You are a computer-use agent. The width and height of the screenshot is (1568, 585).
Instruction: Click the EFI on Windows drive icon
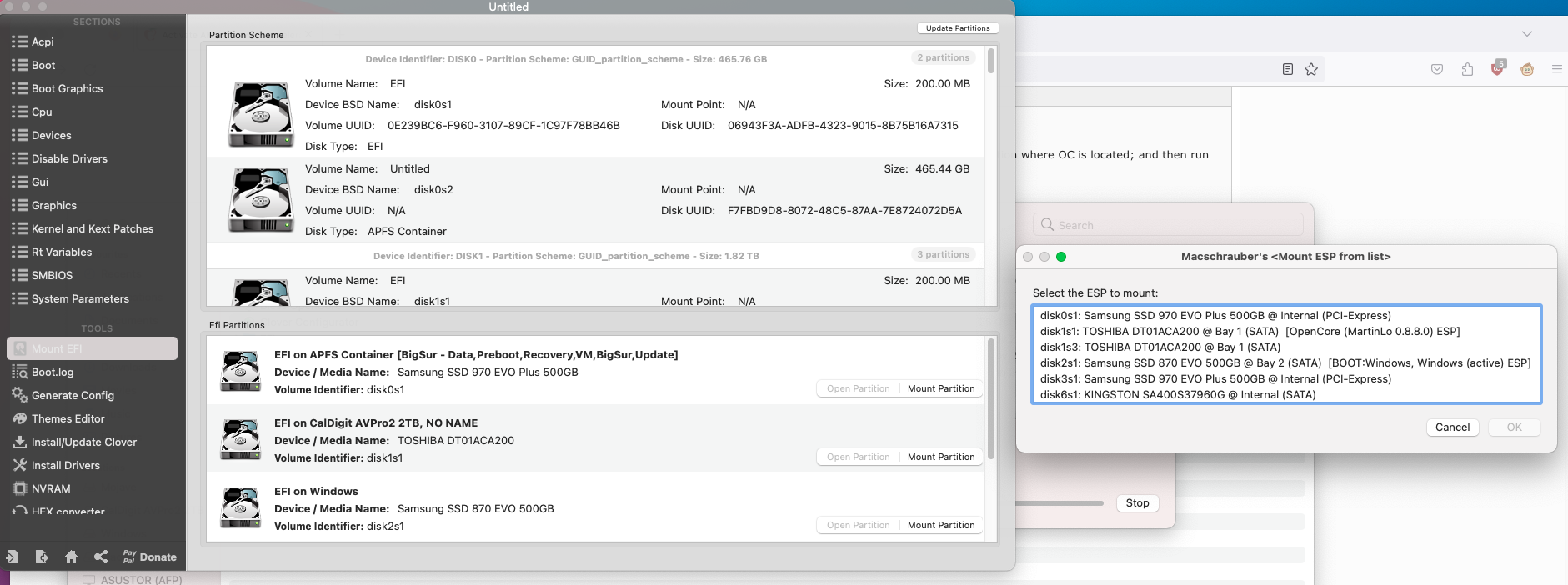pos(241,508)
